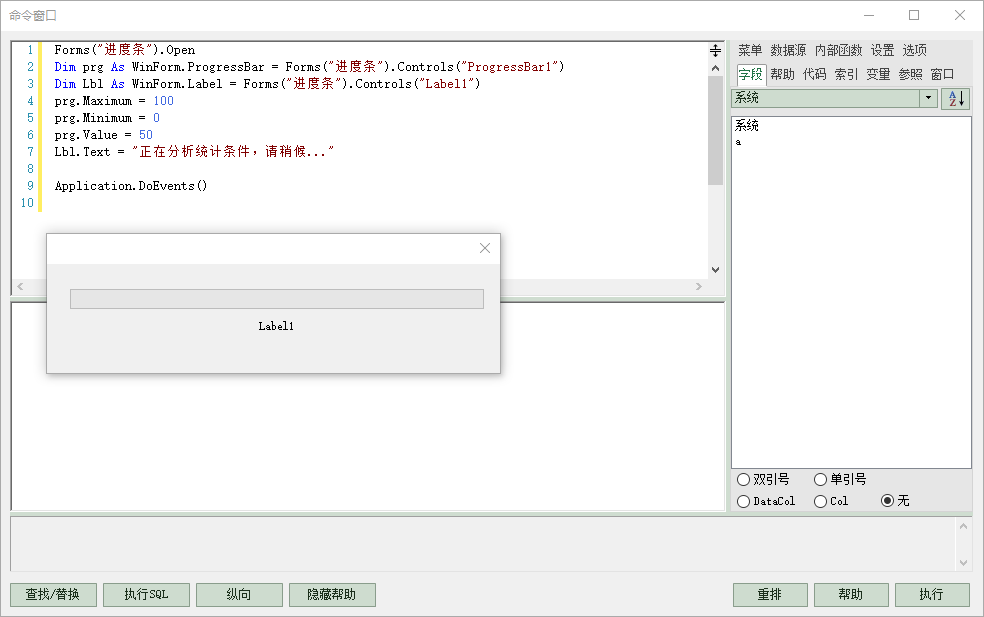Click code editor scroll down arrow
The height and width of the screenshot is (617, 984).
[x=715, y=270]
